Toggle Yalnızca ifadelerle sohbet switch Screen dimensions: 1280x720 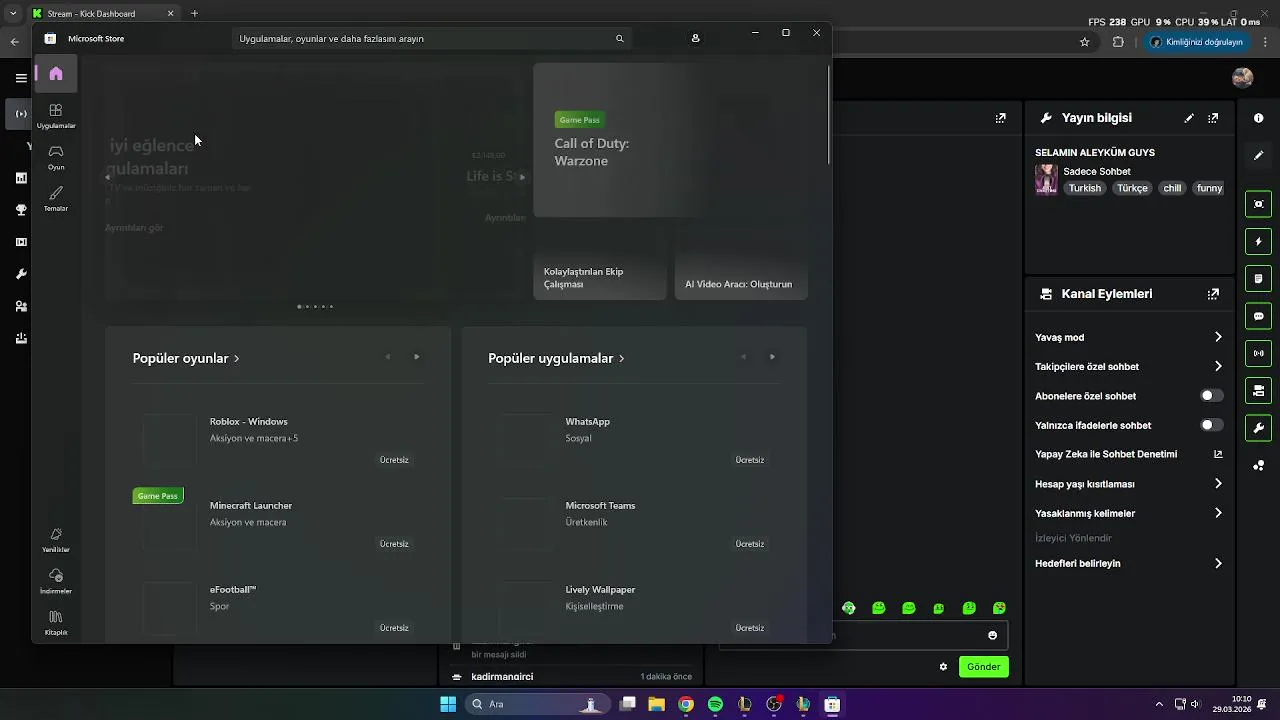(x=1211, y=425)
